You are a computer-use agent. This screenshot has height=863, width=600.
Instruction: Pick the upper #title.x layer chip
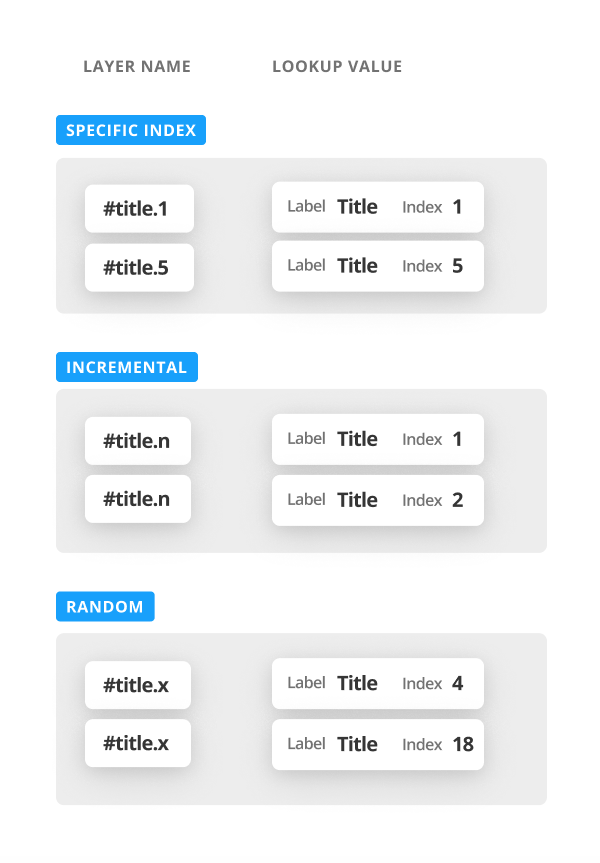pos(137,685)
